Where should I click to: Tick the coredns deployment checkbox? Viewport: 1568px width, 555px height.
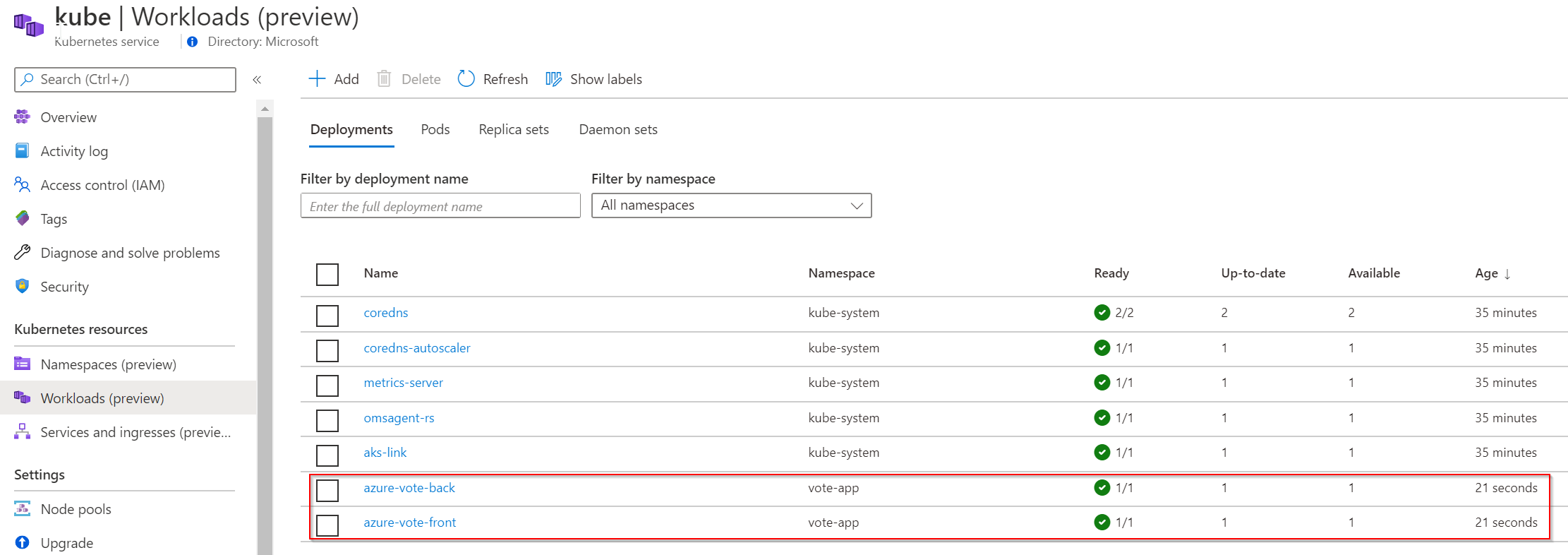tap(327, 316)
